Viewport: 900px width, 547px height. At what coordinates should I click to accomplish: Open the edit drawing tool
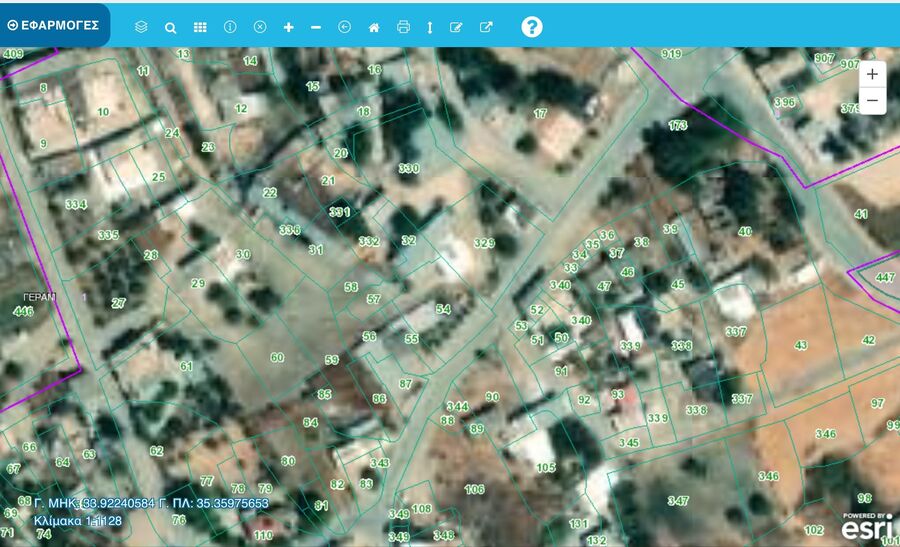coord(457,27)
